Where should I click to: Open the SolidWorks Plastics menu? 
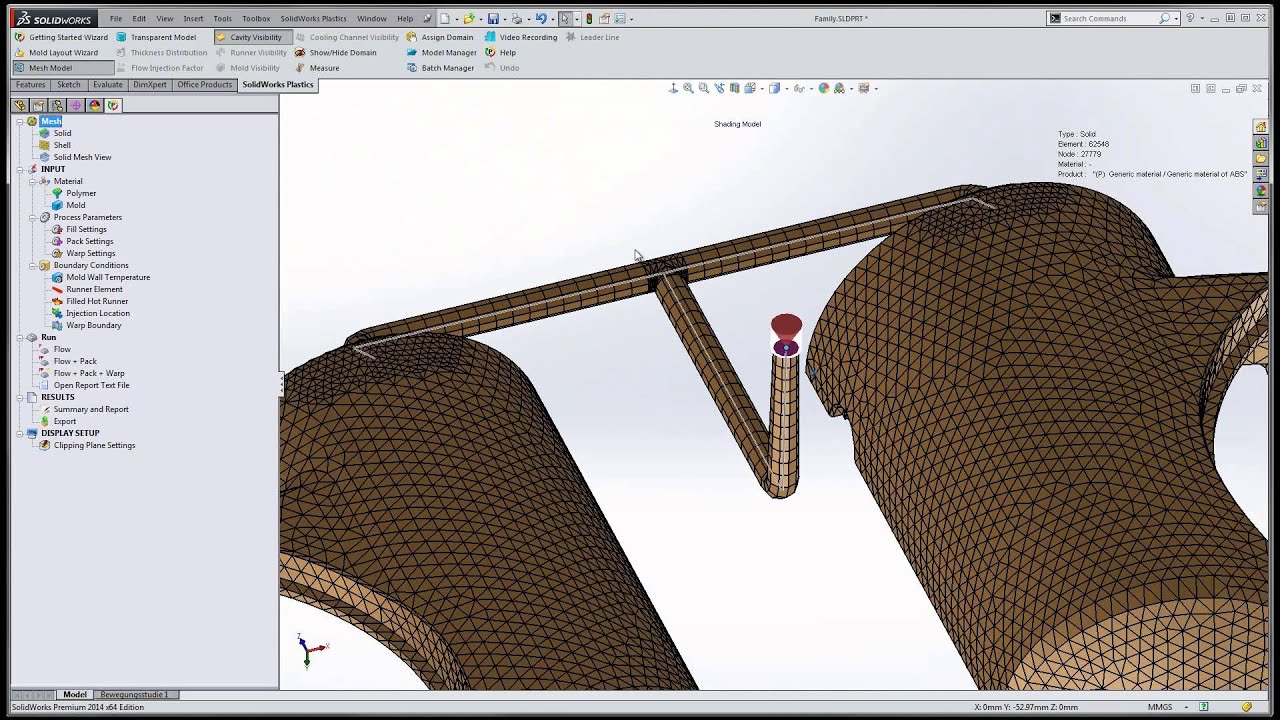pos(313,18)
